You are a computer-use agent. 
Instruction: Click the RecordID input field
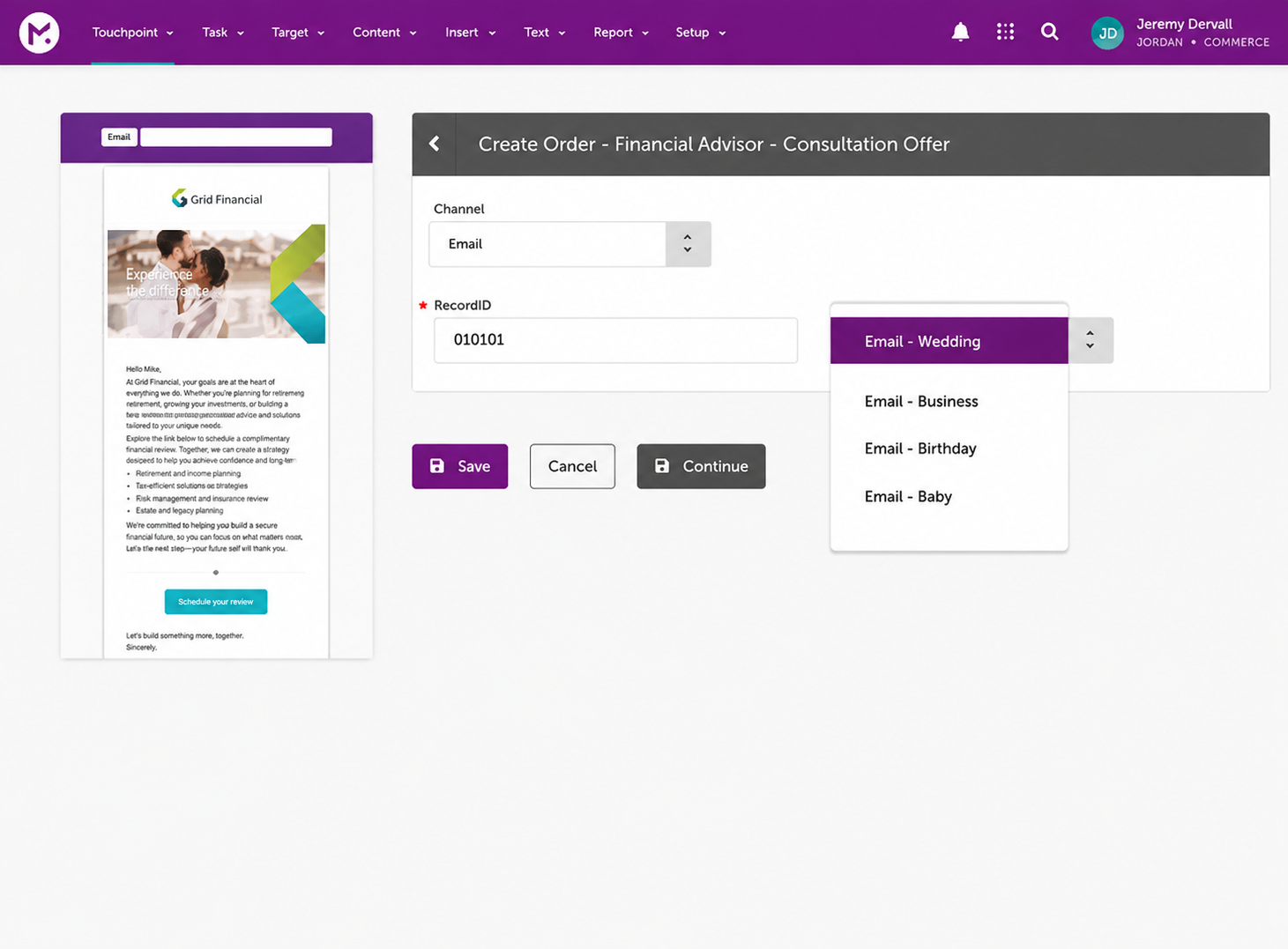point(615,340)
